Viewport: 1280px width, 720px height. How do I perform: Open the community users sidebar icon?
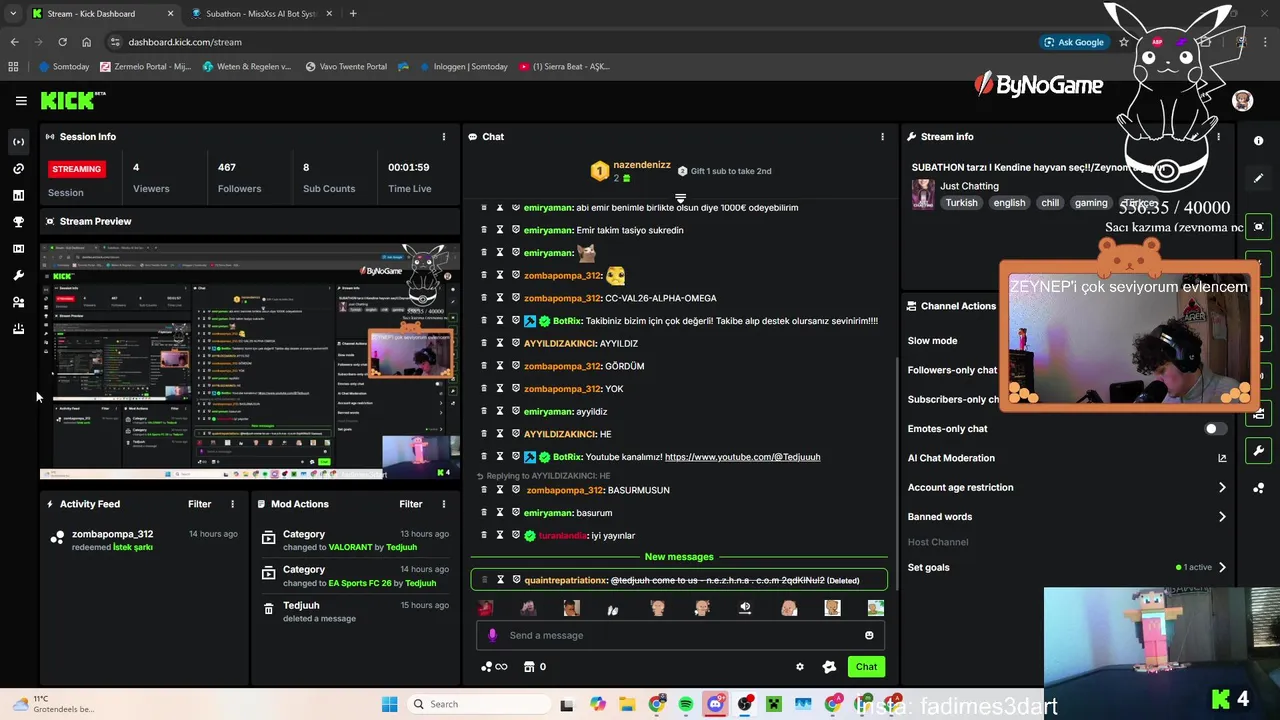click(18, 302)
